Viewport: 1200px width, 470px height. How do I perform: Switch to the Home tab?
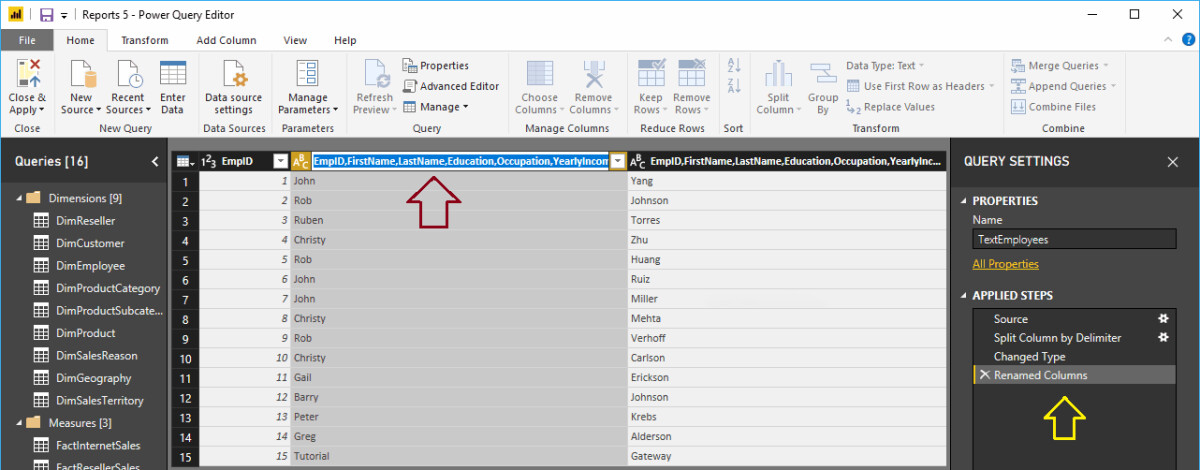(80, 40)
